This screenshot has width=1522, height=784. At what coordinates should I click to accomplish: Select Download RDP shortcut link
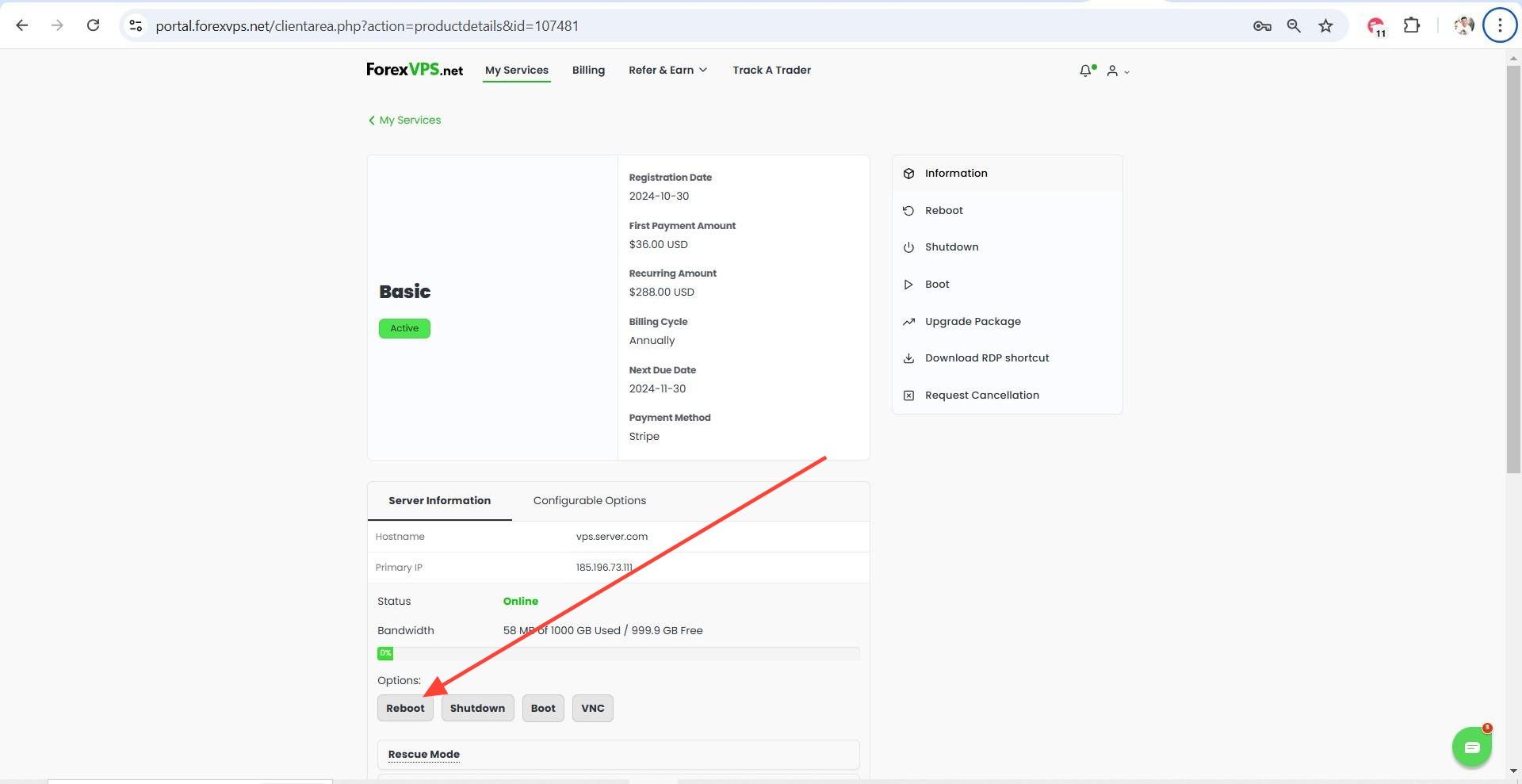[x=987, y=358]
